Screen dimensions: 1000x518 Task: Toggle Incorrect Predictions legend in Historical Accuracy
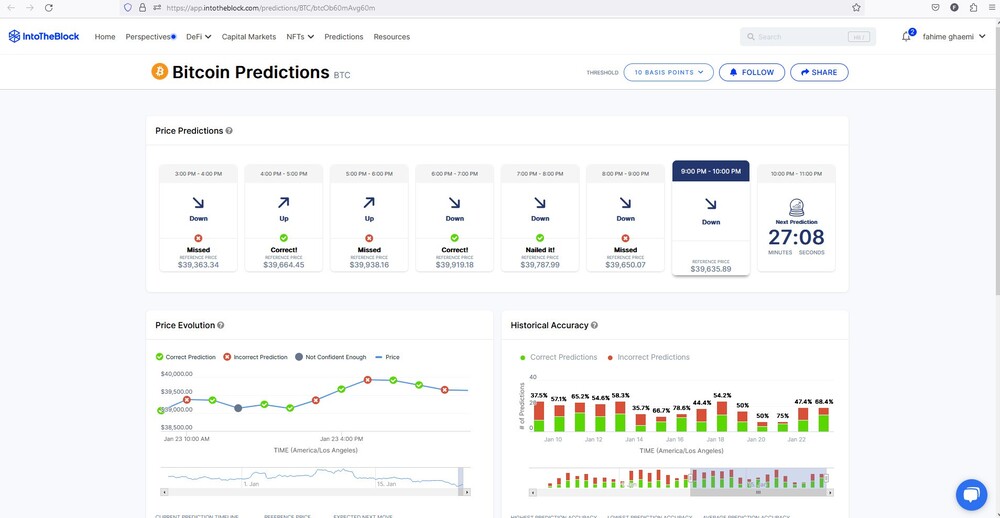click(x=649, y=357)
